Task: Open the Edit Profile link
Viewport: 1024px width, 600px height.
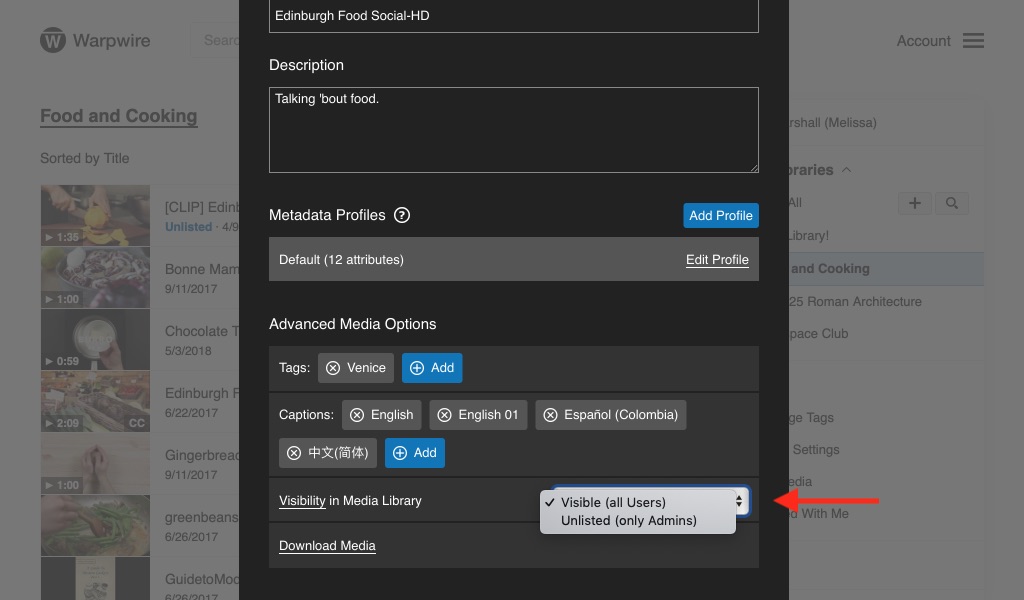Action: pos(717,260)
